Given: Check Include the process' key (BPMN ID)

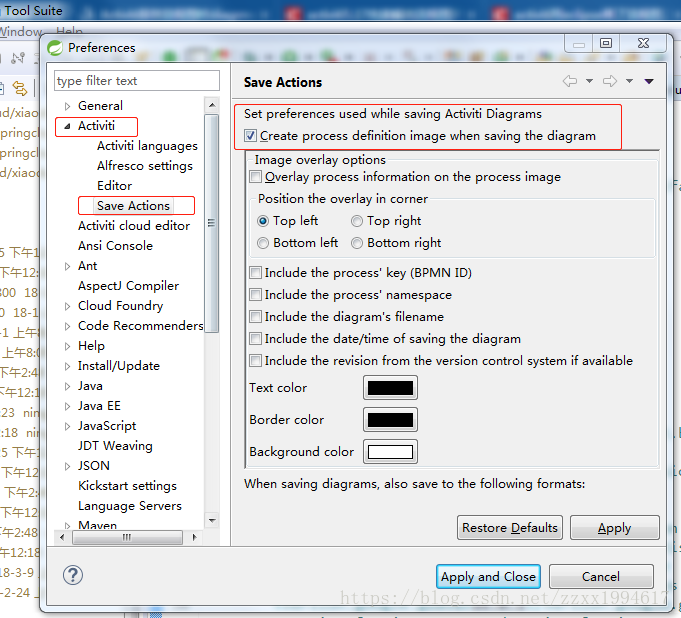Looking at the screenshot, I should click(255, 273).
